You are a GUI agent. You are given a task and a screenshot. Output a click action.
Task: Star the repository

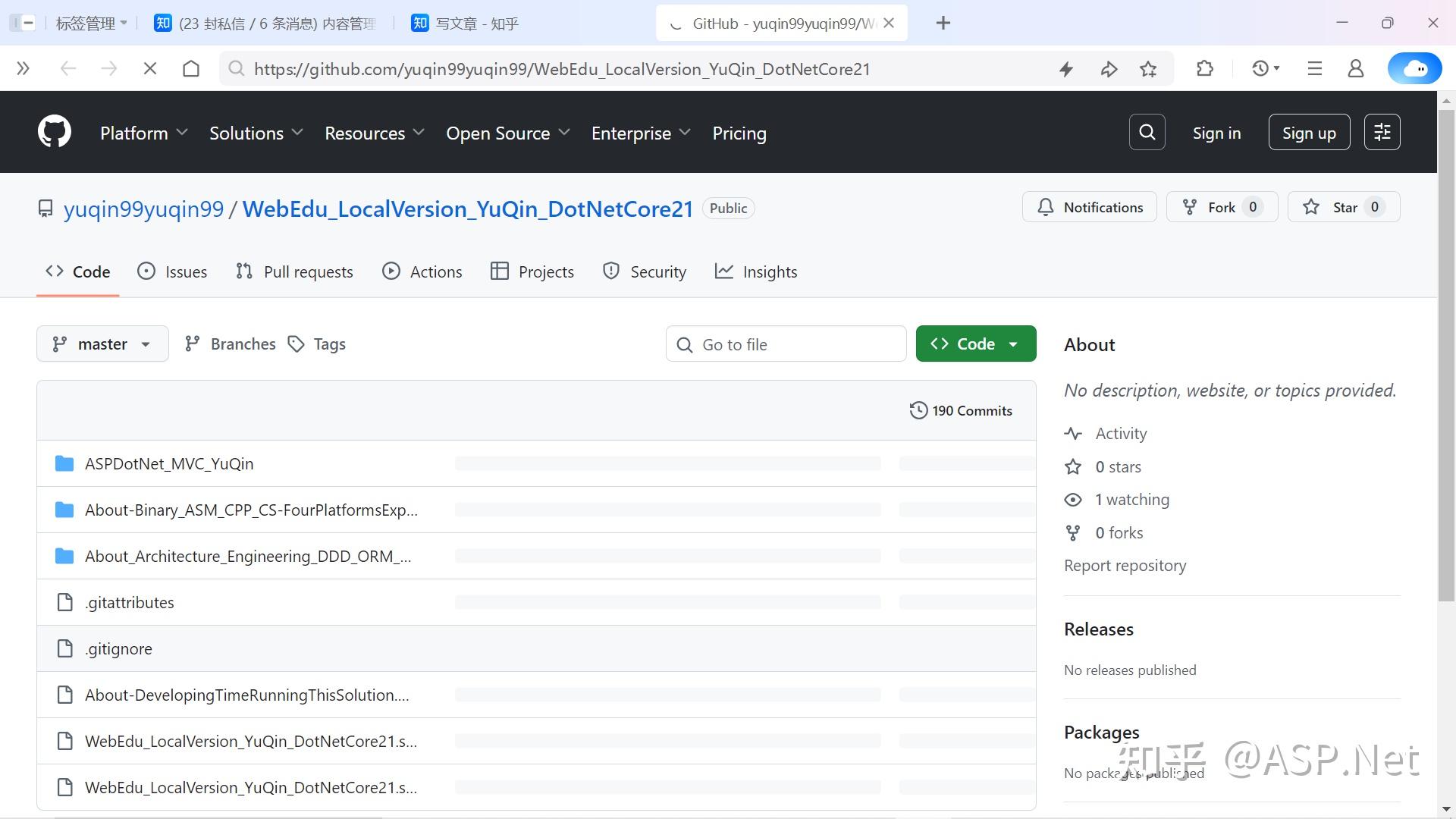pyautogui.click(x=1344, y=206)
